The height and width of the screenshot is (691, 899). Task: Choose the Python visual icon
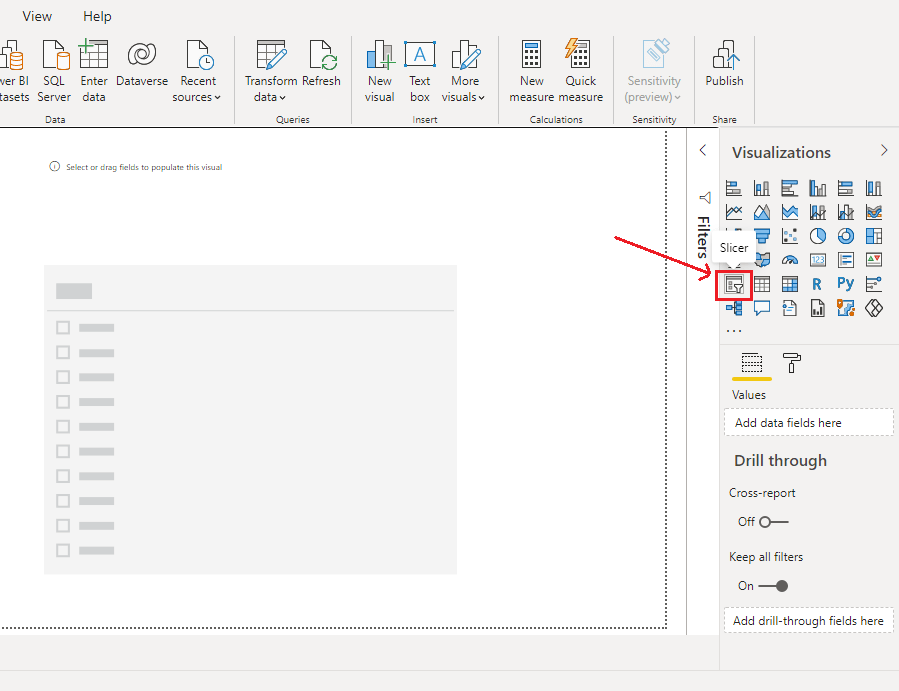(x=846, y=284)
